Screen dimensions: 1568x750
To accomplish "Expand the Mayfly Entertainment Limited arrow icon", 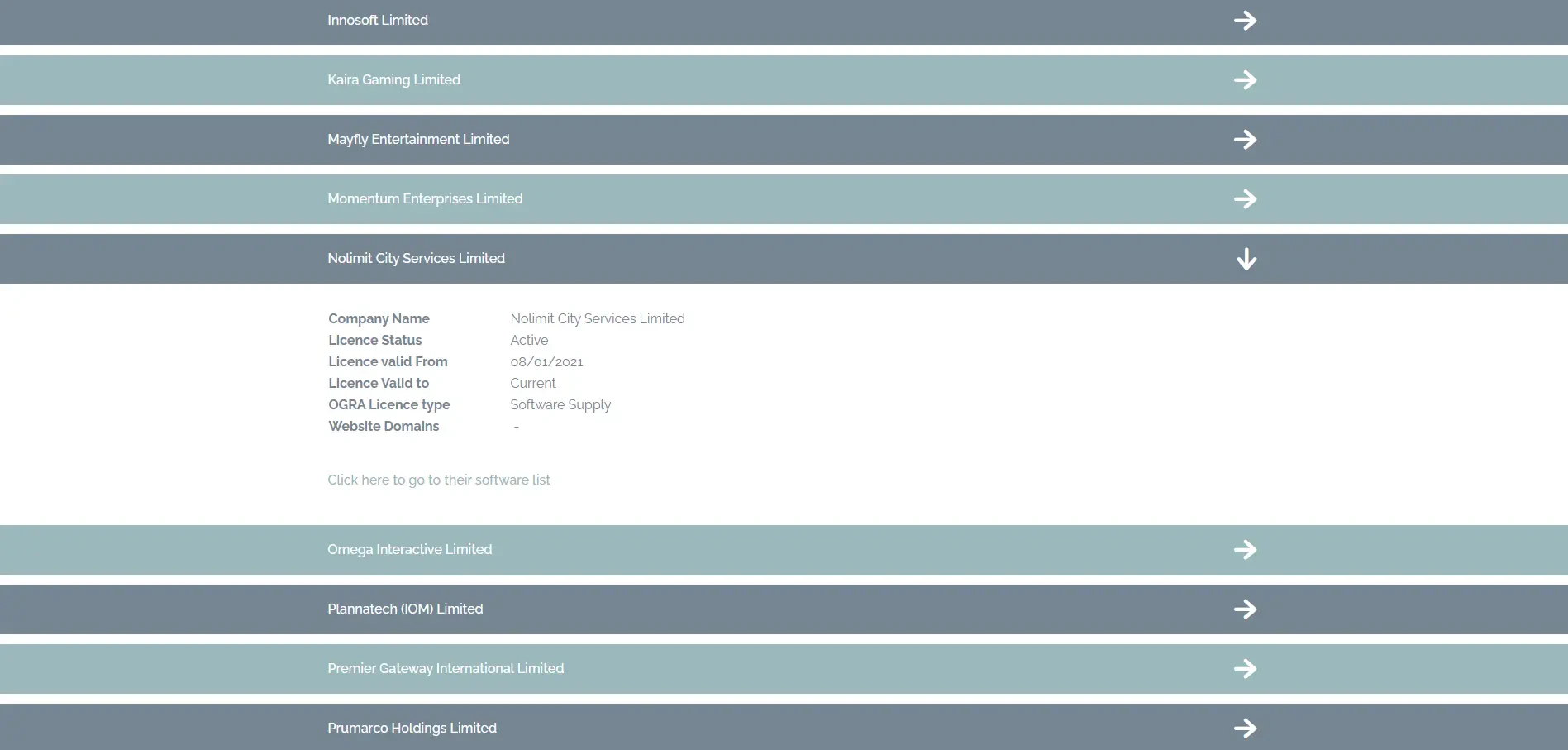I will click(x=1245, y=140).
